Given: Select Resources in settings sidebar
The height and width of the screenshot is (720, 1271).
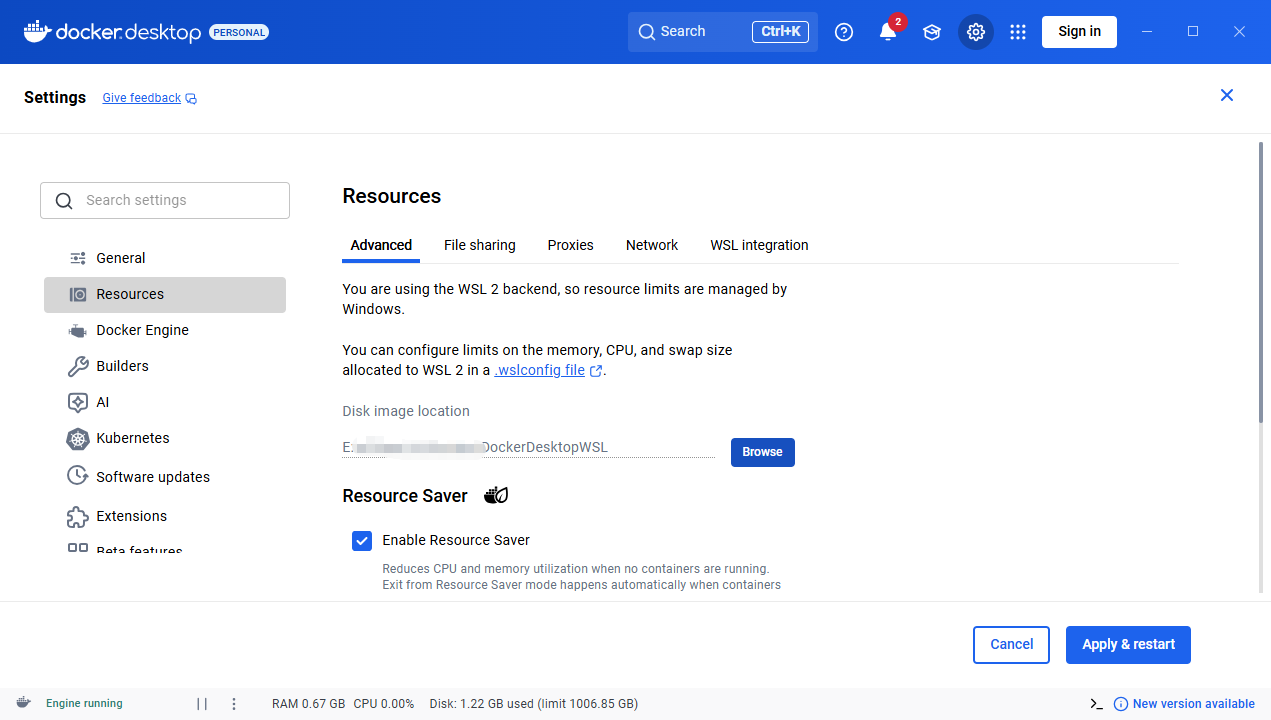Looking at the screenshot, I should [165, 294].
